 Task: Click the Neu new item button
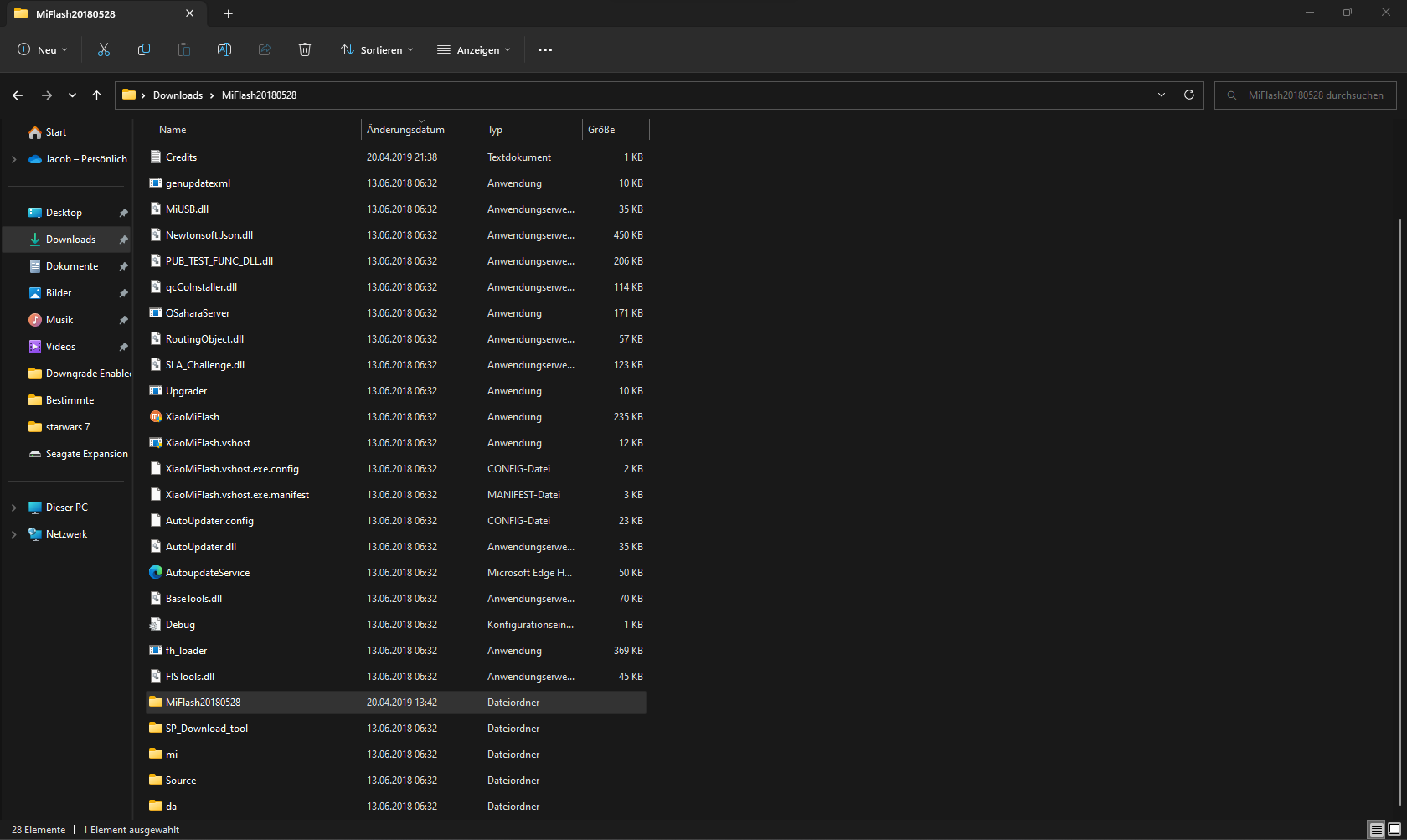43,50
